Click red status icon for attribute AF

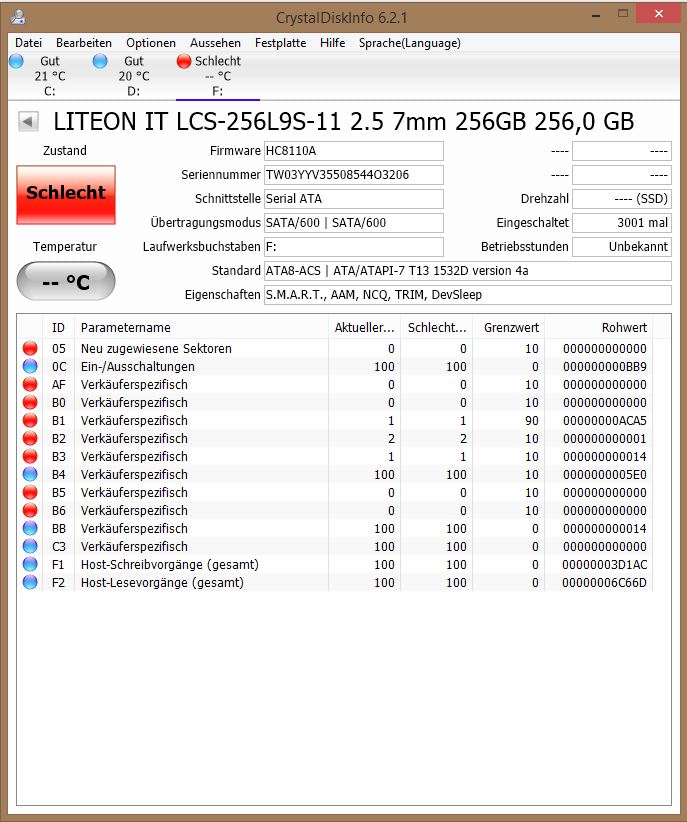click(30, 384)
